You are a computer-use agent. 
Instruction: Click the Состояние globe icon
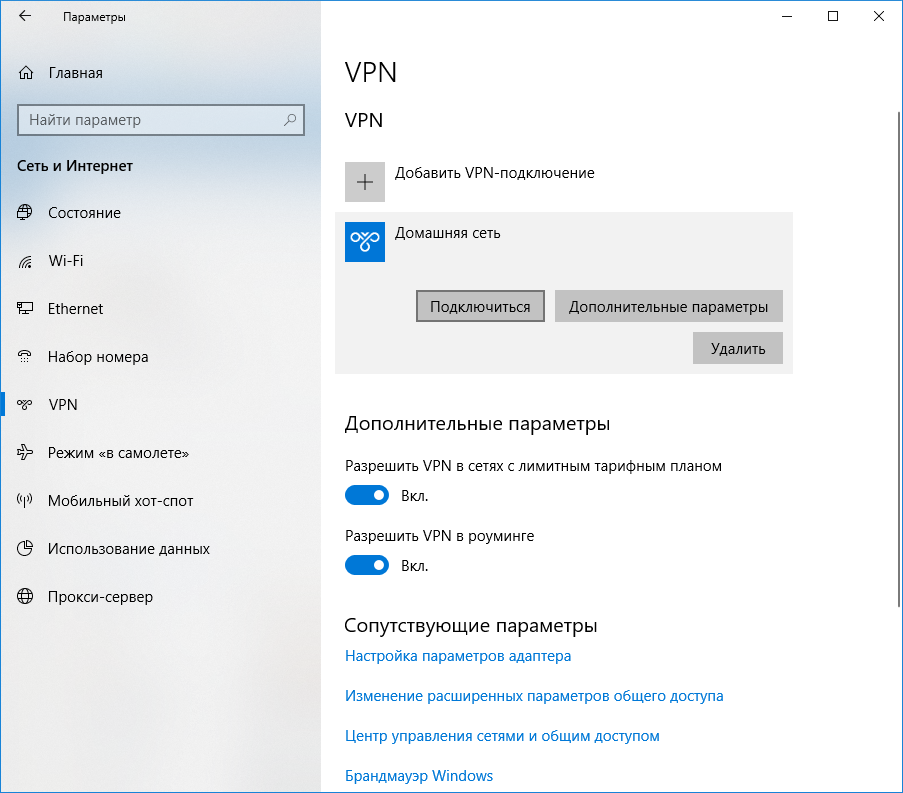point(26,213)
